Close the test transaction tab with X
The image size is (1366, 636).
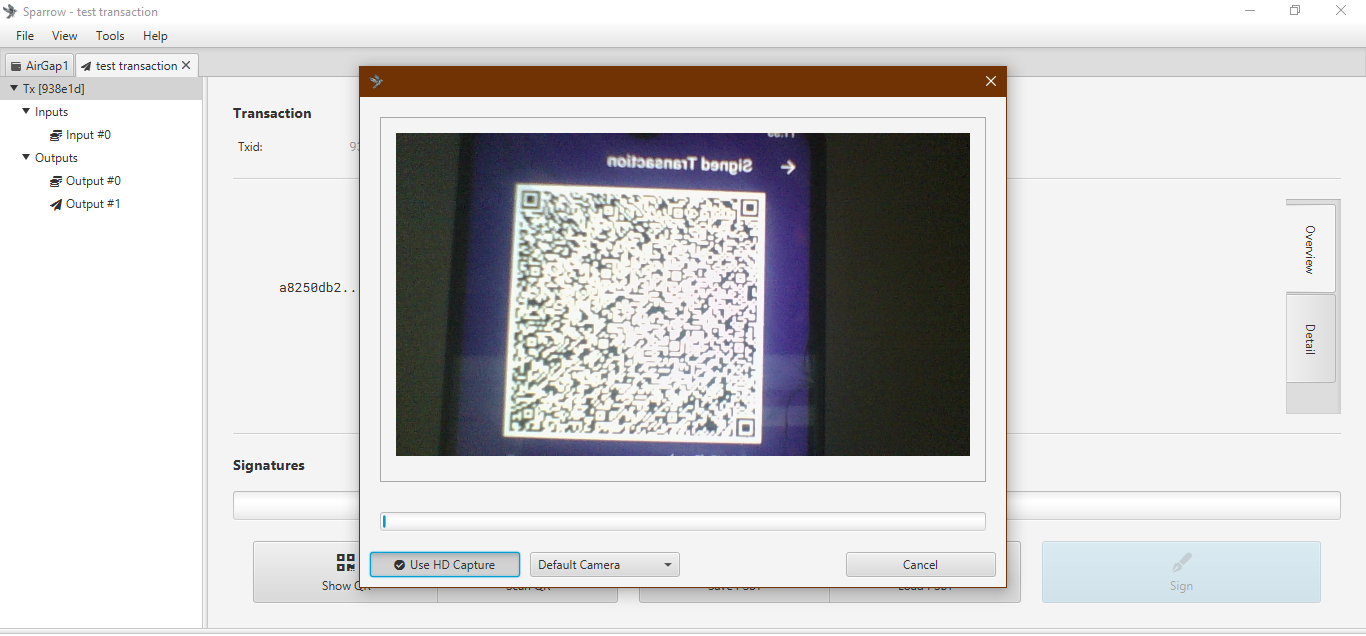(186, 66)
